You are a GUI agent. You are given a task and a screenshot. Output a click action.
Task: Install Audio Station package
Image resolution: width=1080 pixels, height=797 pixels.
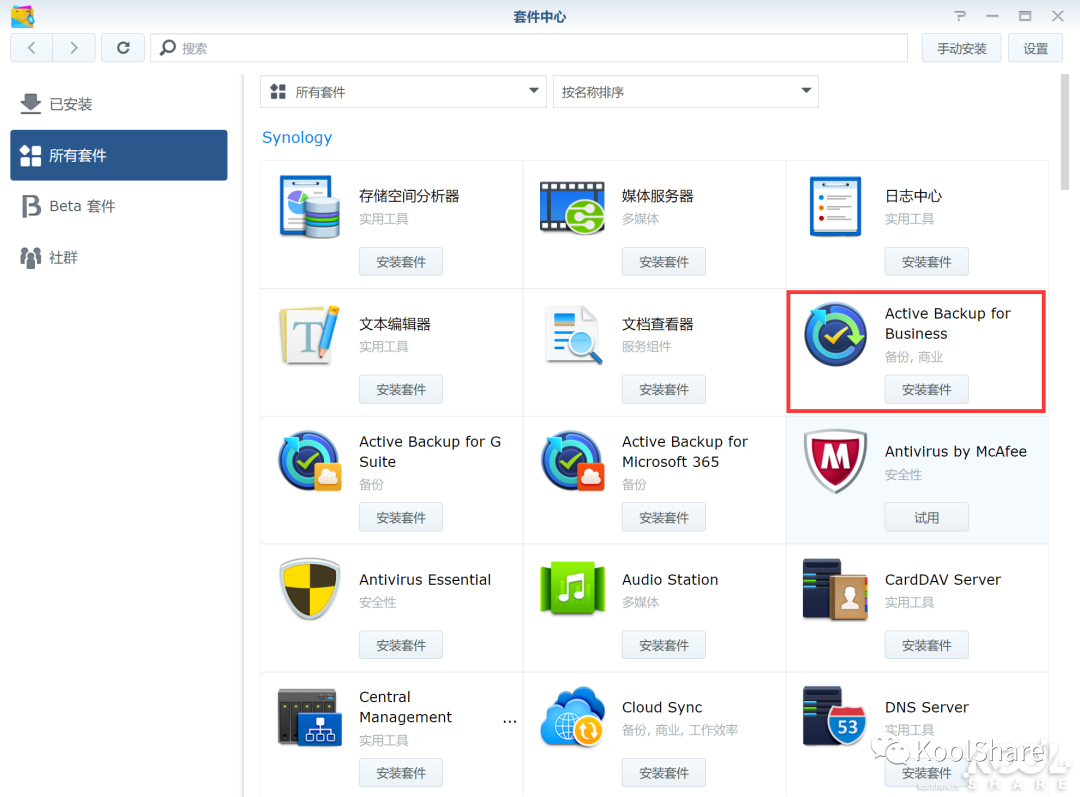664,645
